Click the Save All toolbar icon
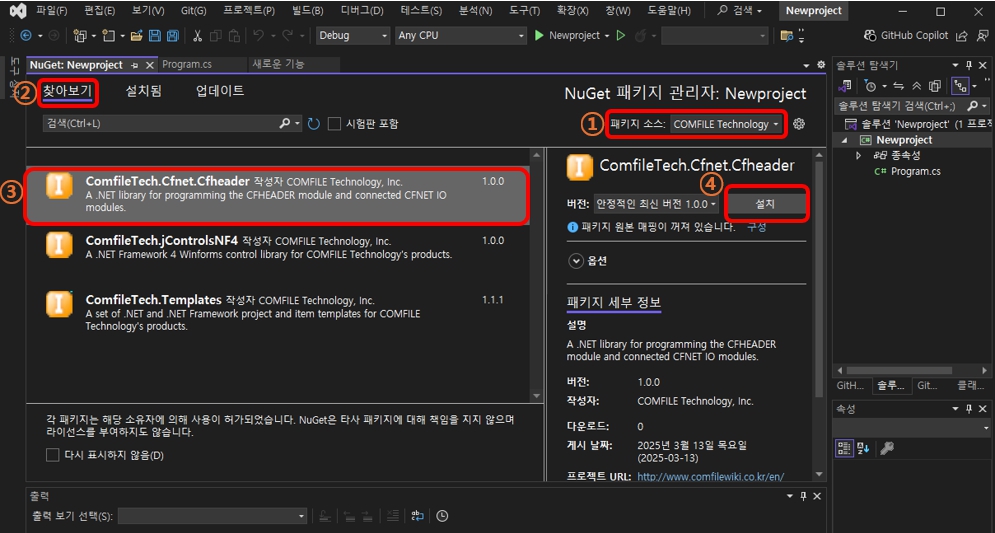Viewport: 995px width, 533px height. coord(173,36)
